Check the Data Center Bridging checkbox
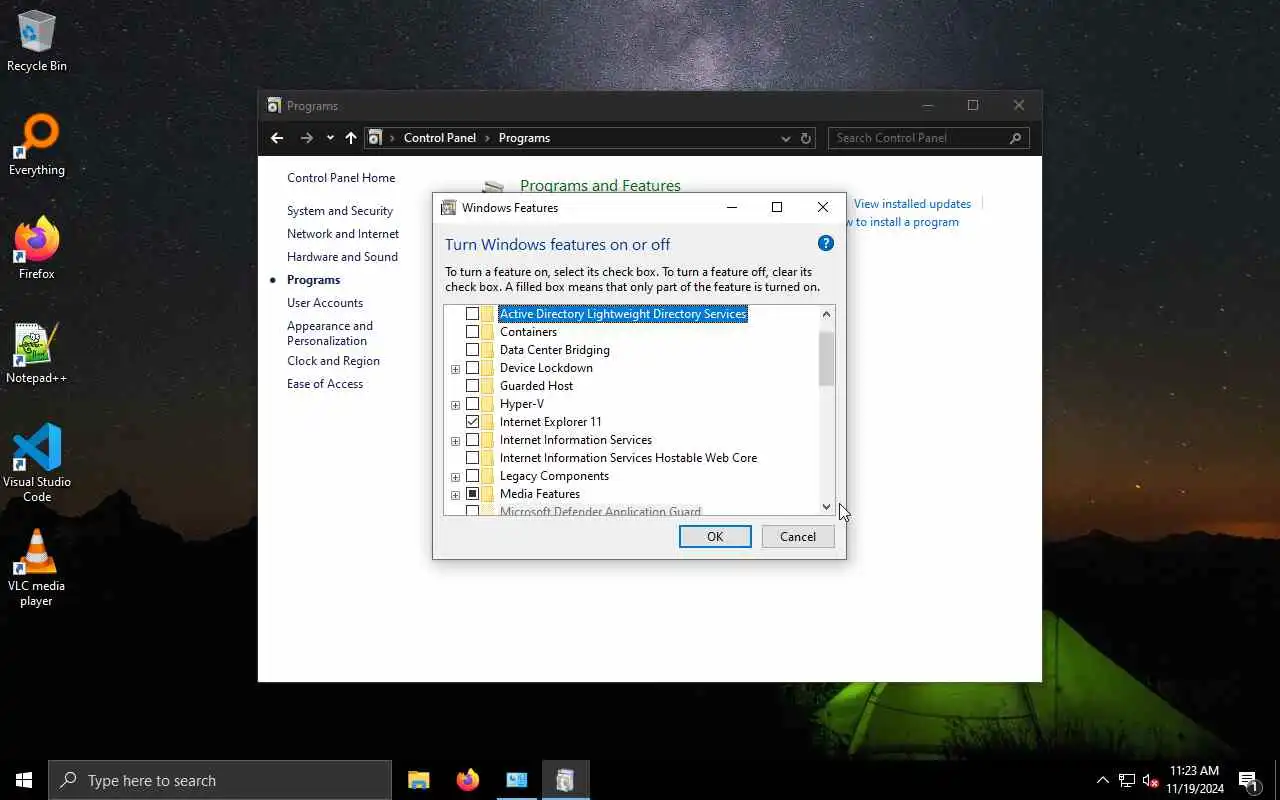This screenshot has height=800, width=1280. pyautogui.click(x=472, y=350)
